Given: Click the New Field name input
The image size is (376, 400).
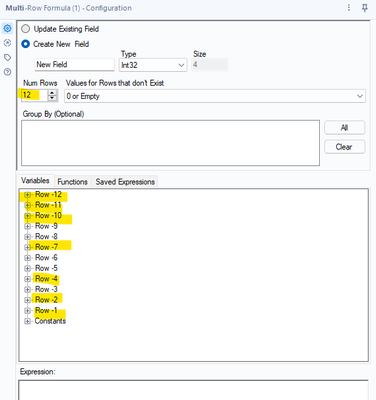Looking at the screenshot, I should point(75,65).
